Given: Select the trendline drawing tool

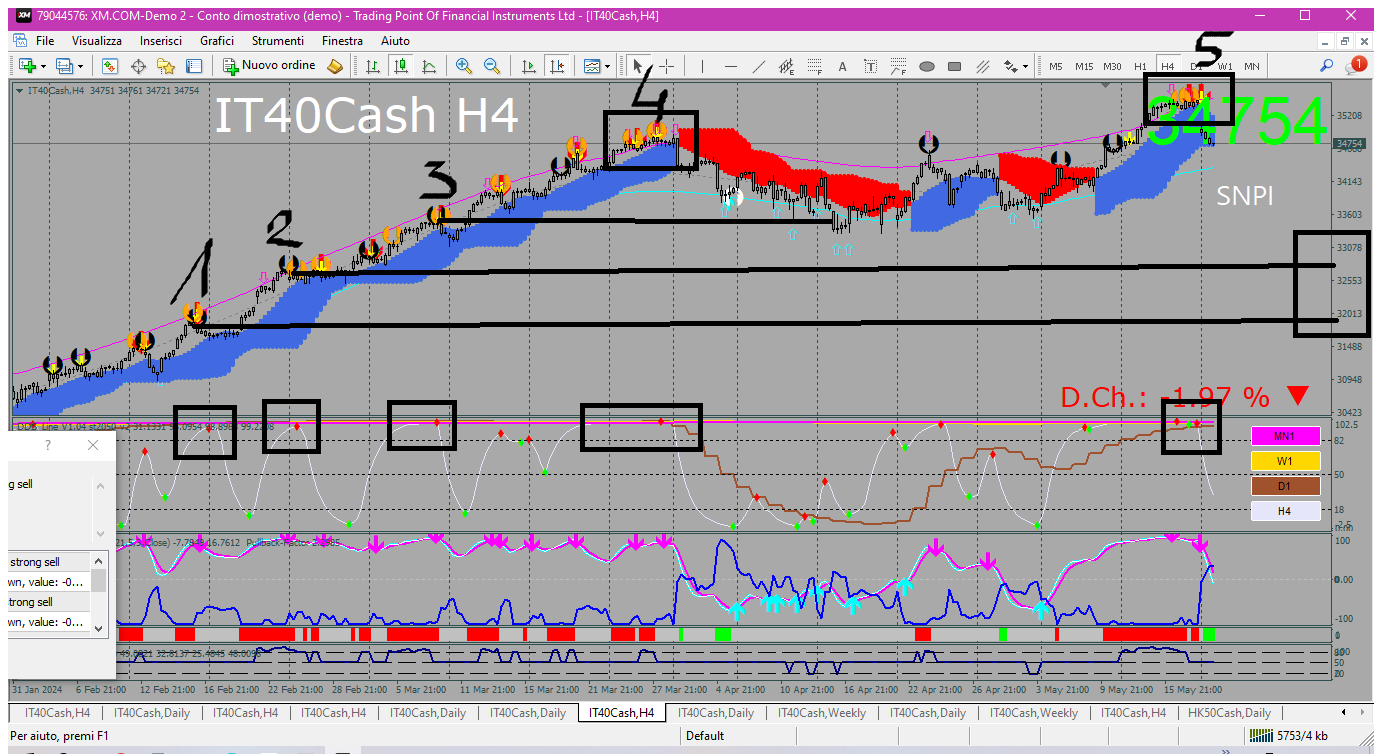Looking at the screenshot, I should click(x=759, y=66).
